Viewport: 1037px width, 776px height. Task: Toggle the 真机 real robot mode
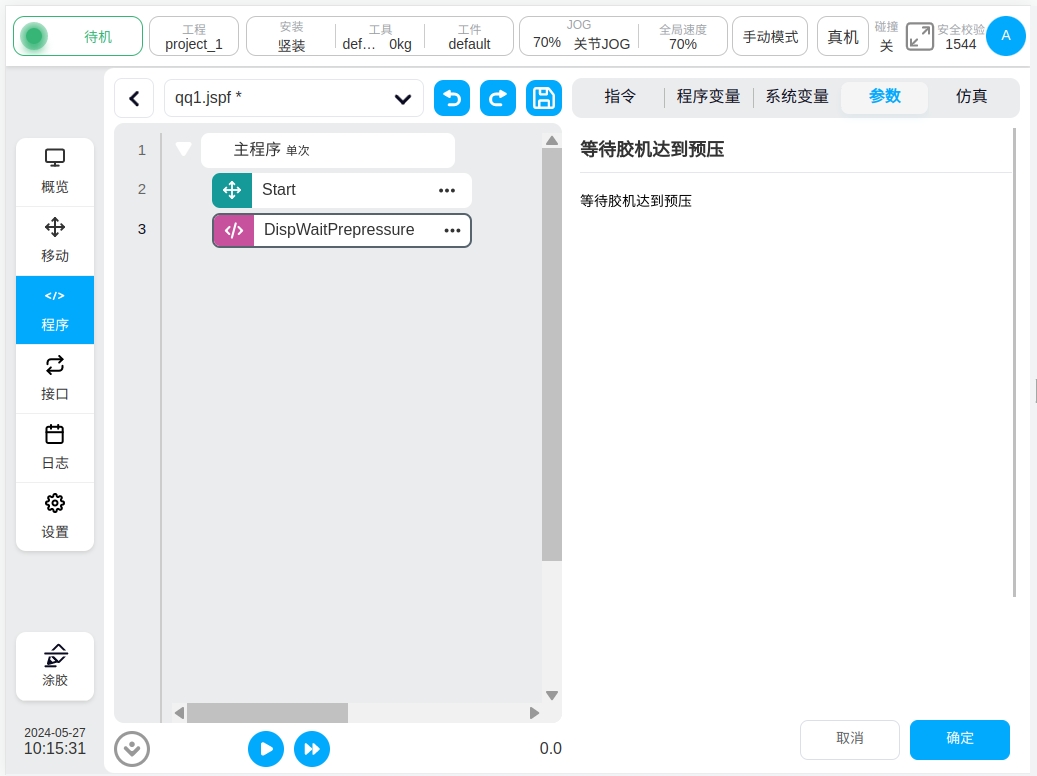point(843,37)
